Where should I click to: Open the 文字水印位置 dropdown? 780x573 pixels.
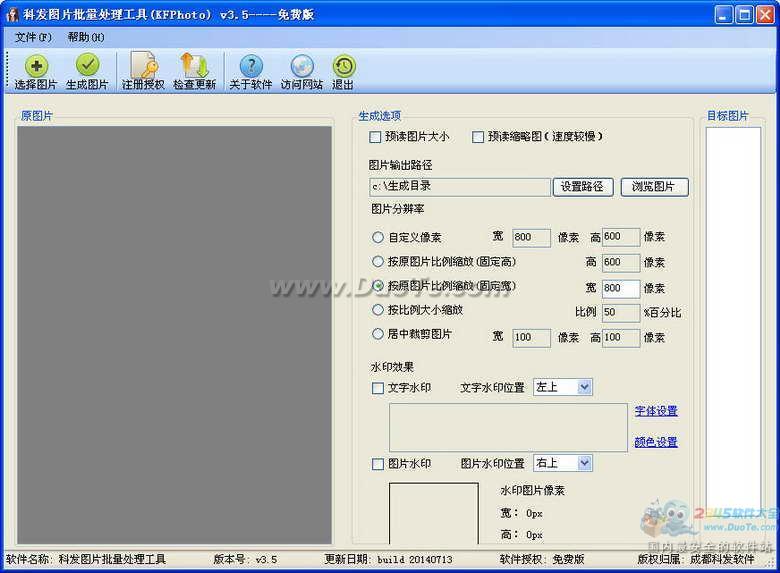click(x=563, y=387)
